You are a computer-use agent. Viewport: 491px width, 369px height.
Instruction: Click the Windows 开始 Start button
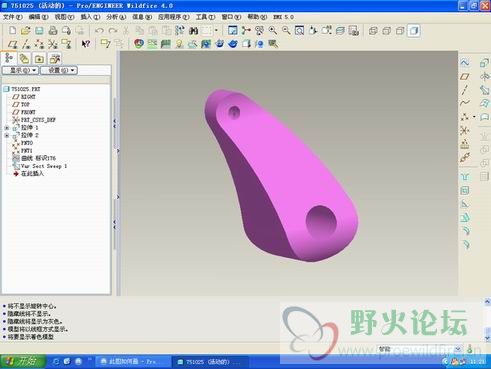23,361
